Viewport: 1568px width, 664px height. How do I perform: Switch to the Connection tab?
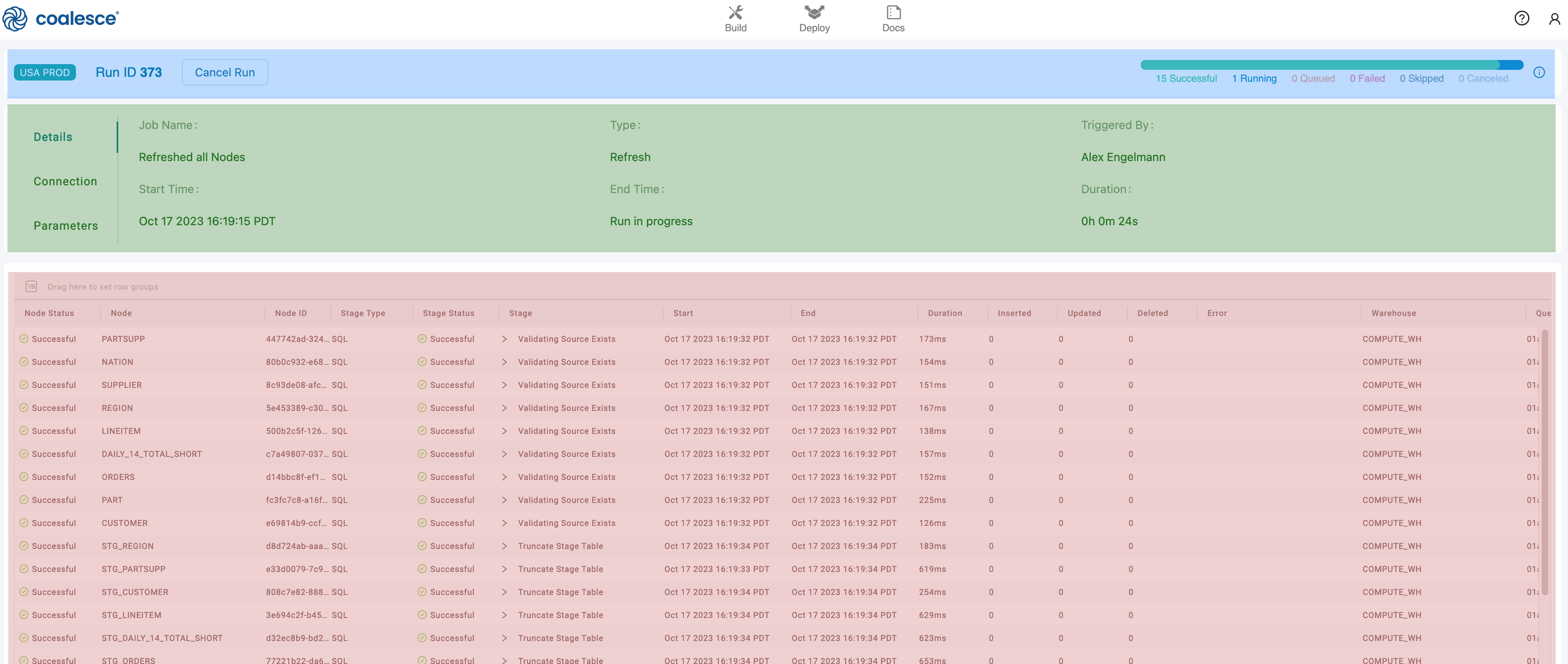65,182
